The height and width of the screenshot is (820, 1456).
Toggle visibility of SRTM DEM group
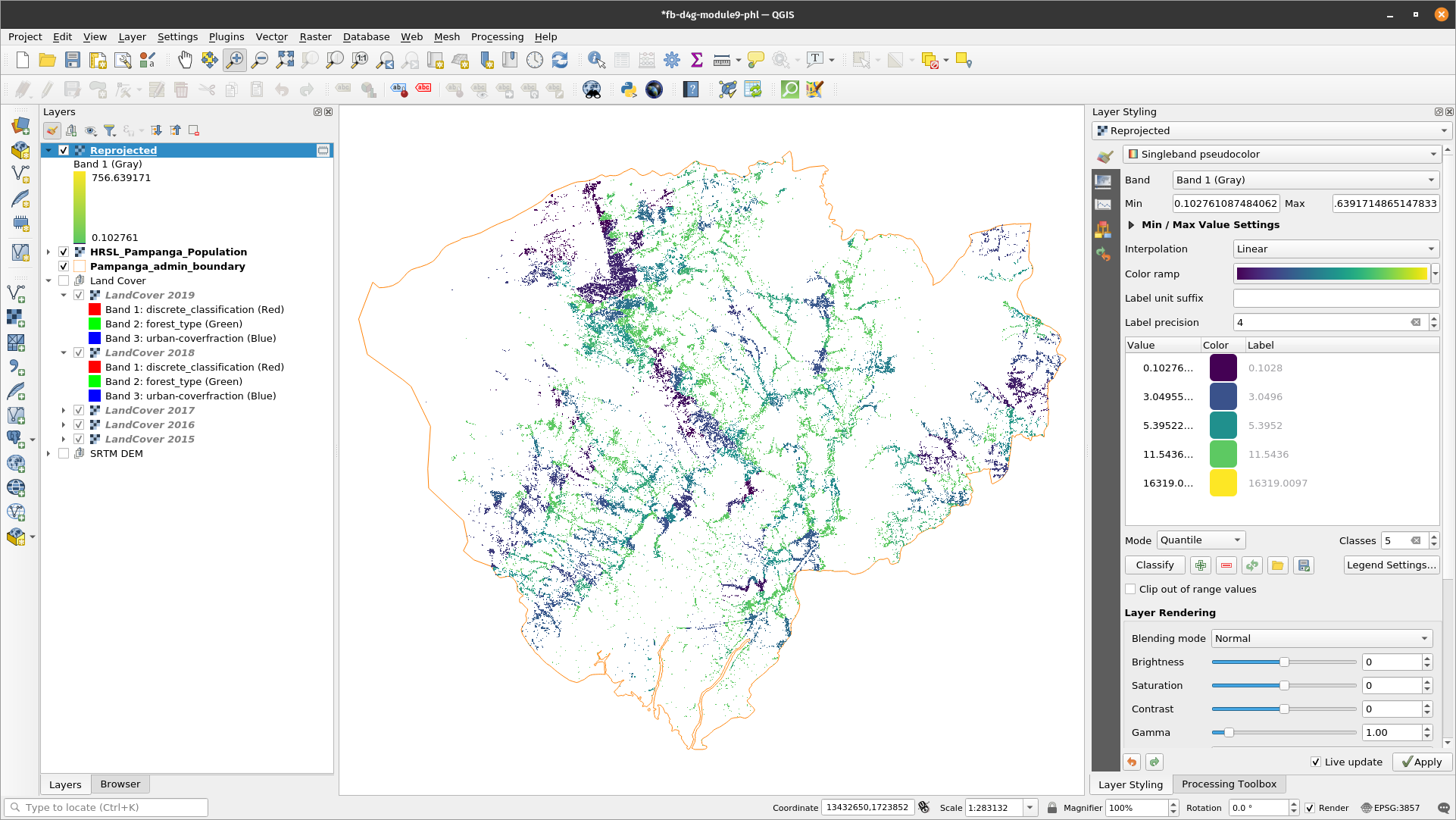pos(64,453)
